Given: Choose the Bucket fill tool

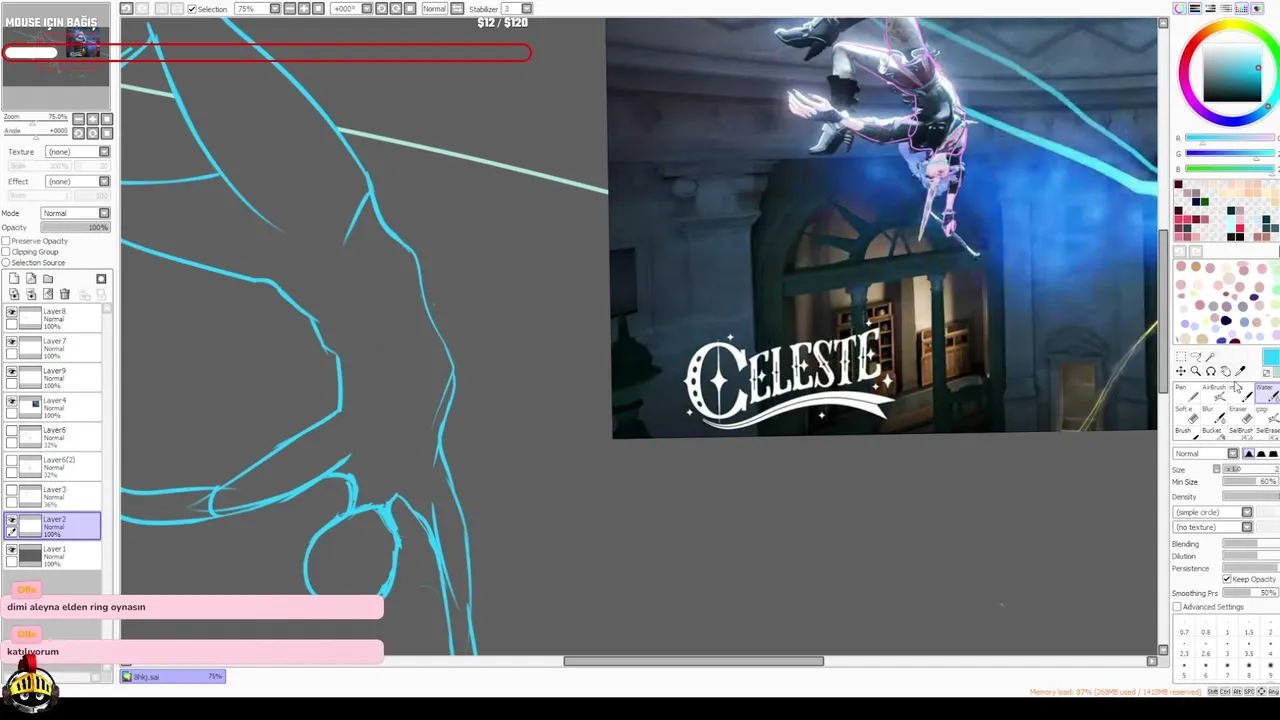Looking at the screenshot, I should (x=1213, y=433).
